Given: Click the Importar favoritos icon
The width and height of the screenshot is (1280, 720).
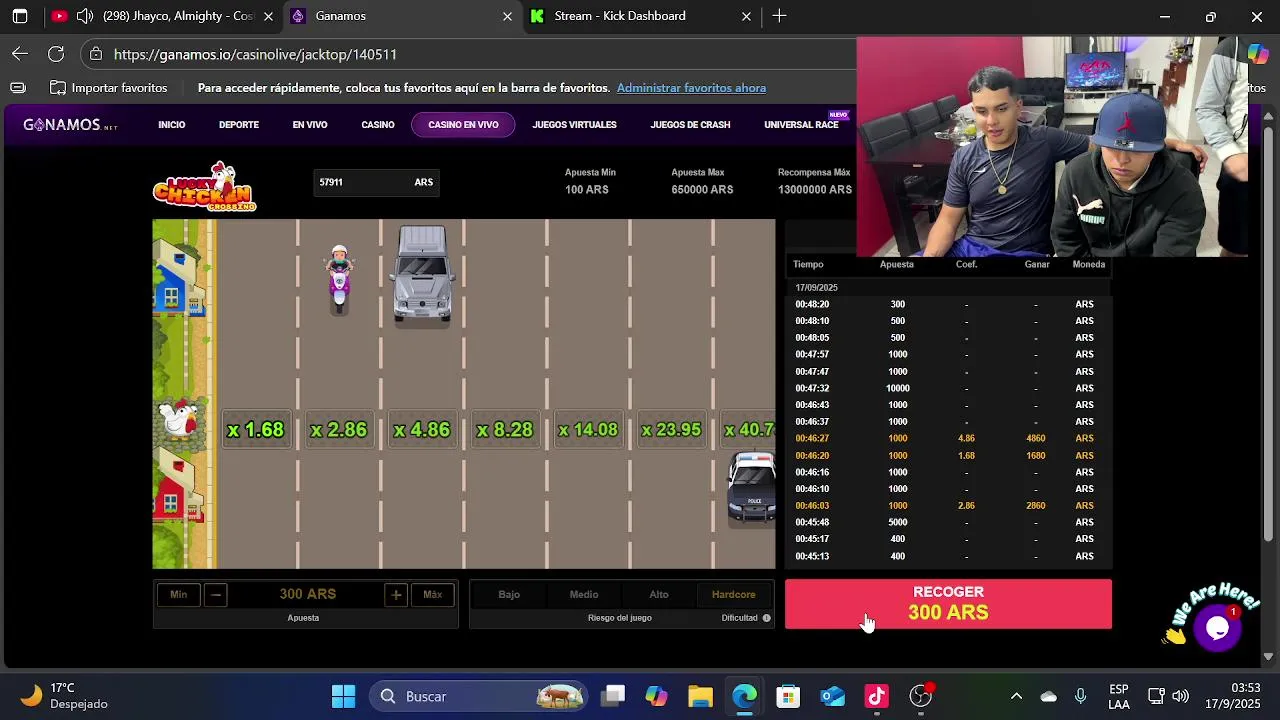Looking at the screenshot, I should click(58, 88).
